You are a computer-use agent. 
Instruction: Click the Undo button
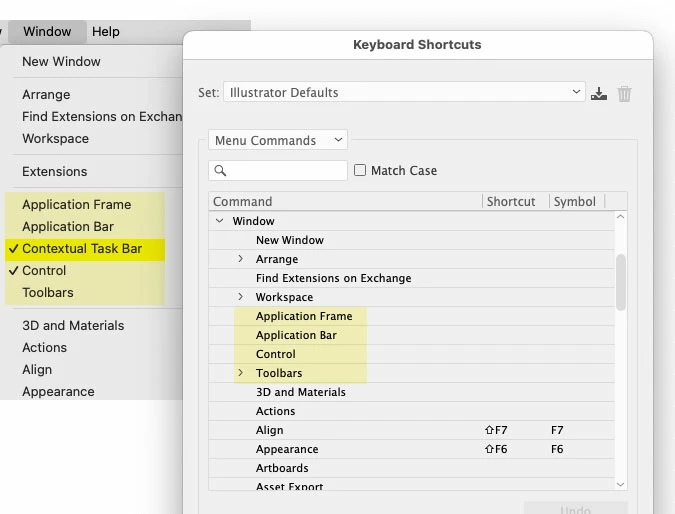[576, 509]
